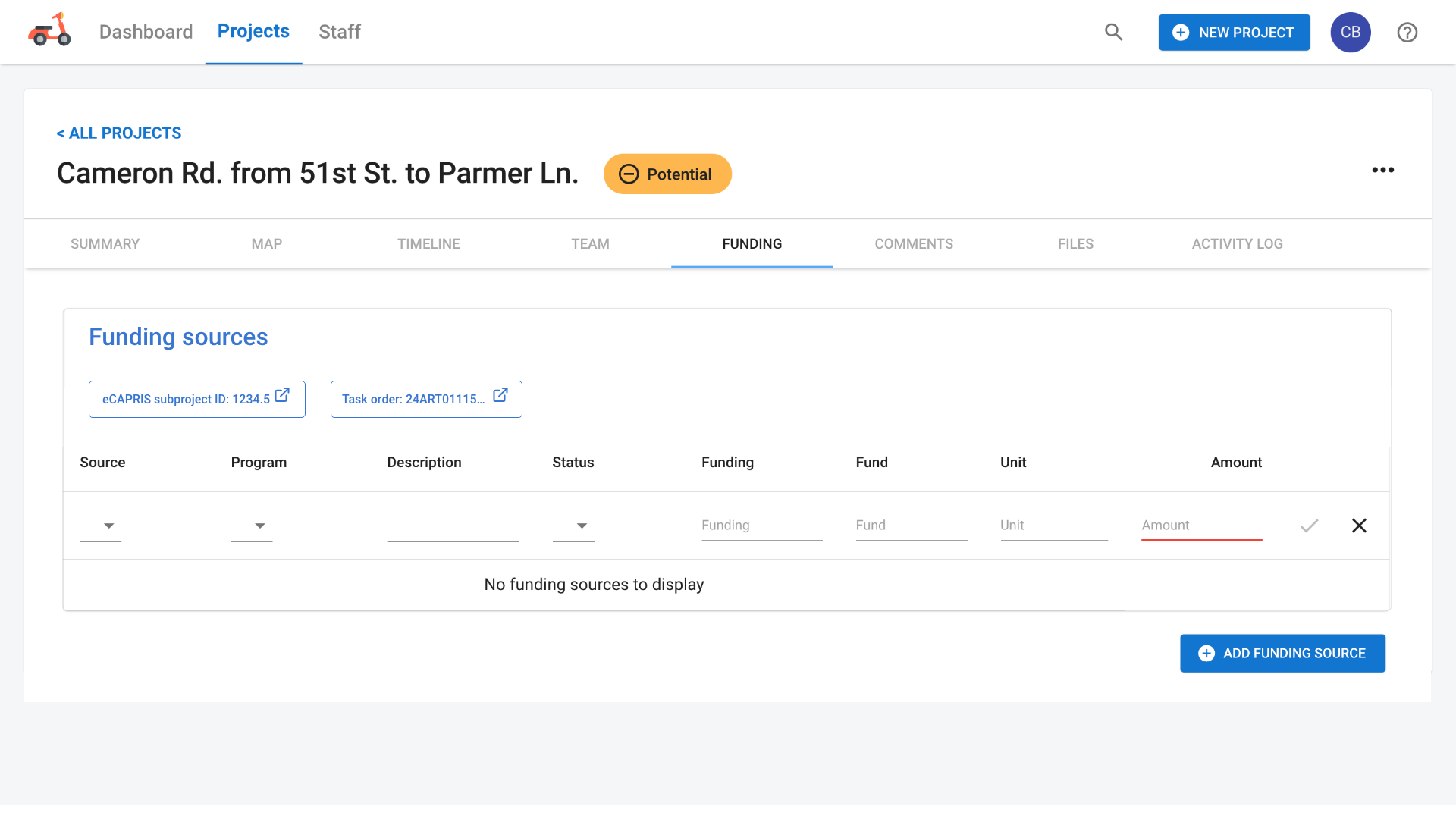Cancel the new funding row with X

pyautogui.click(x=1359, y=526)
